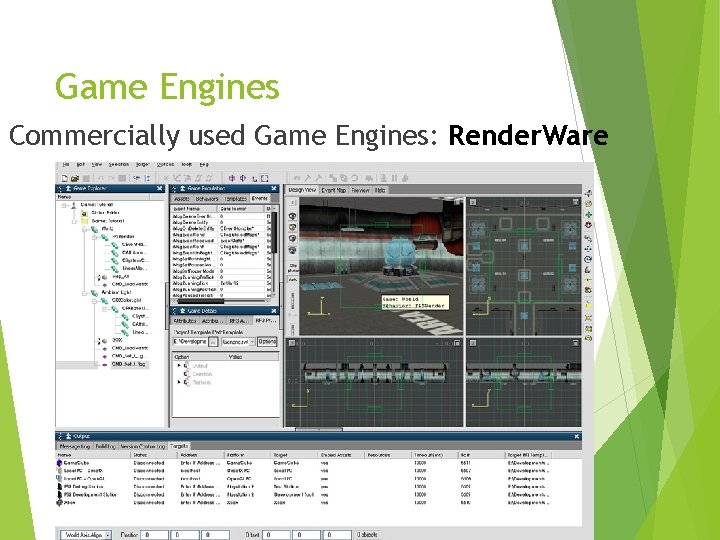Viewport: 720px width, 540px height.
Task: Open the Help menu
Action: [x=204, y=164]
